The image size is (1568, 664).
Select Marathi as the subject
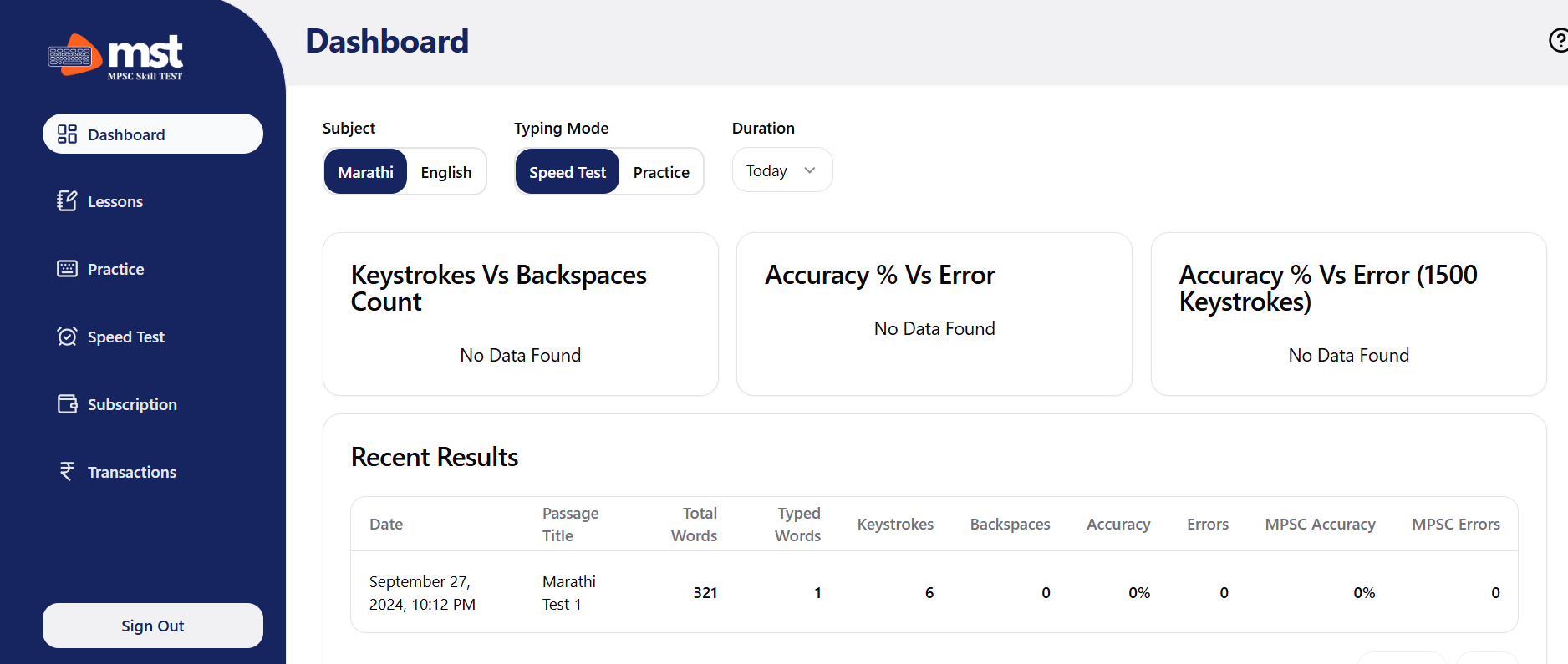[x=365, y=172]
